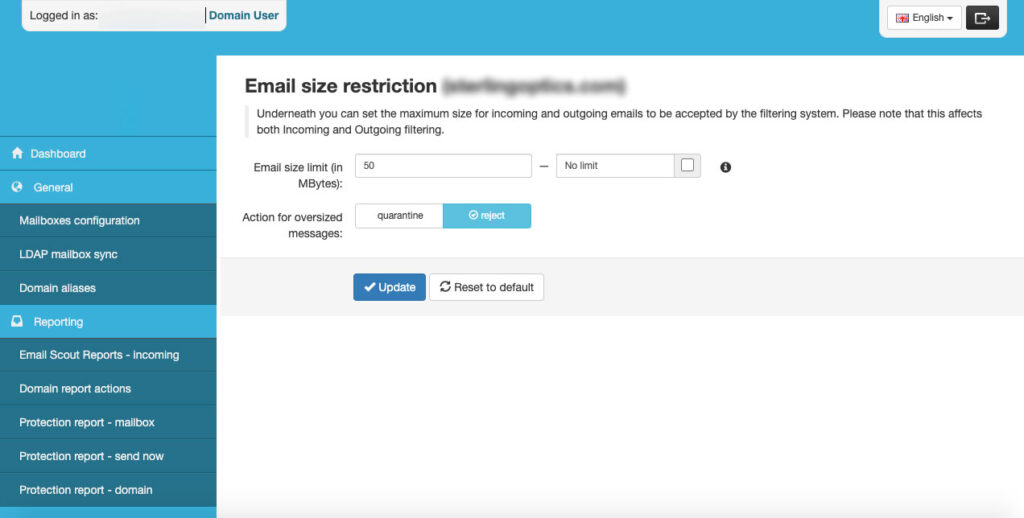Collapse the Reporting sidebar section
Image resolution: width=1024 pixels, height=518 pixels.
point(108,321)
